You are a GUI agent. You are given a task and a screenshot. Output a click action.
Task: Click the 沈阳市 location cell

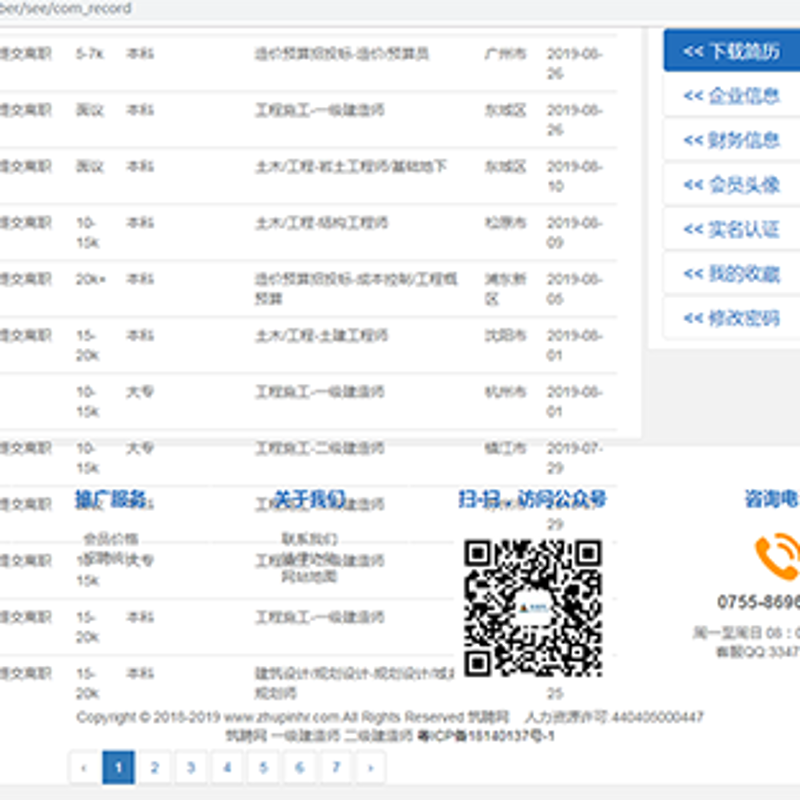click(505, 335)
